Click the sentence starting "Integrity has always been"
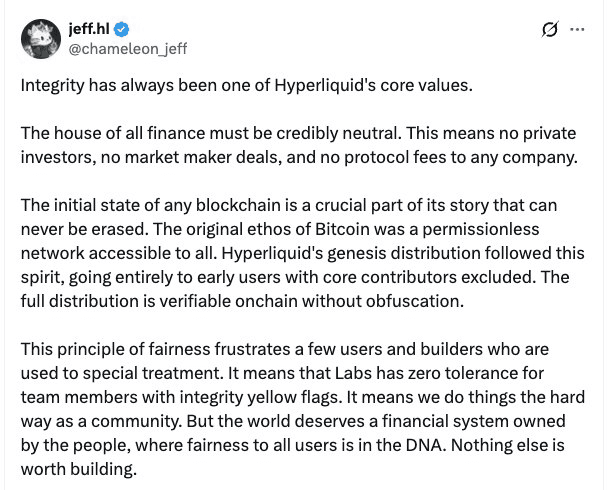Screen dimensions: 610x490 point(246,84)
